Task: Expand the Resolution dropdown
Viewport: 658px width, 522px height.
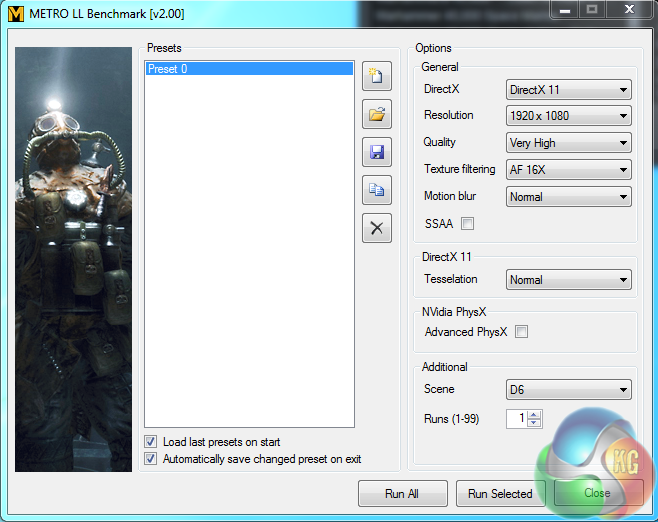Action: (x=568, y=116)
